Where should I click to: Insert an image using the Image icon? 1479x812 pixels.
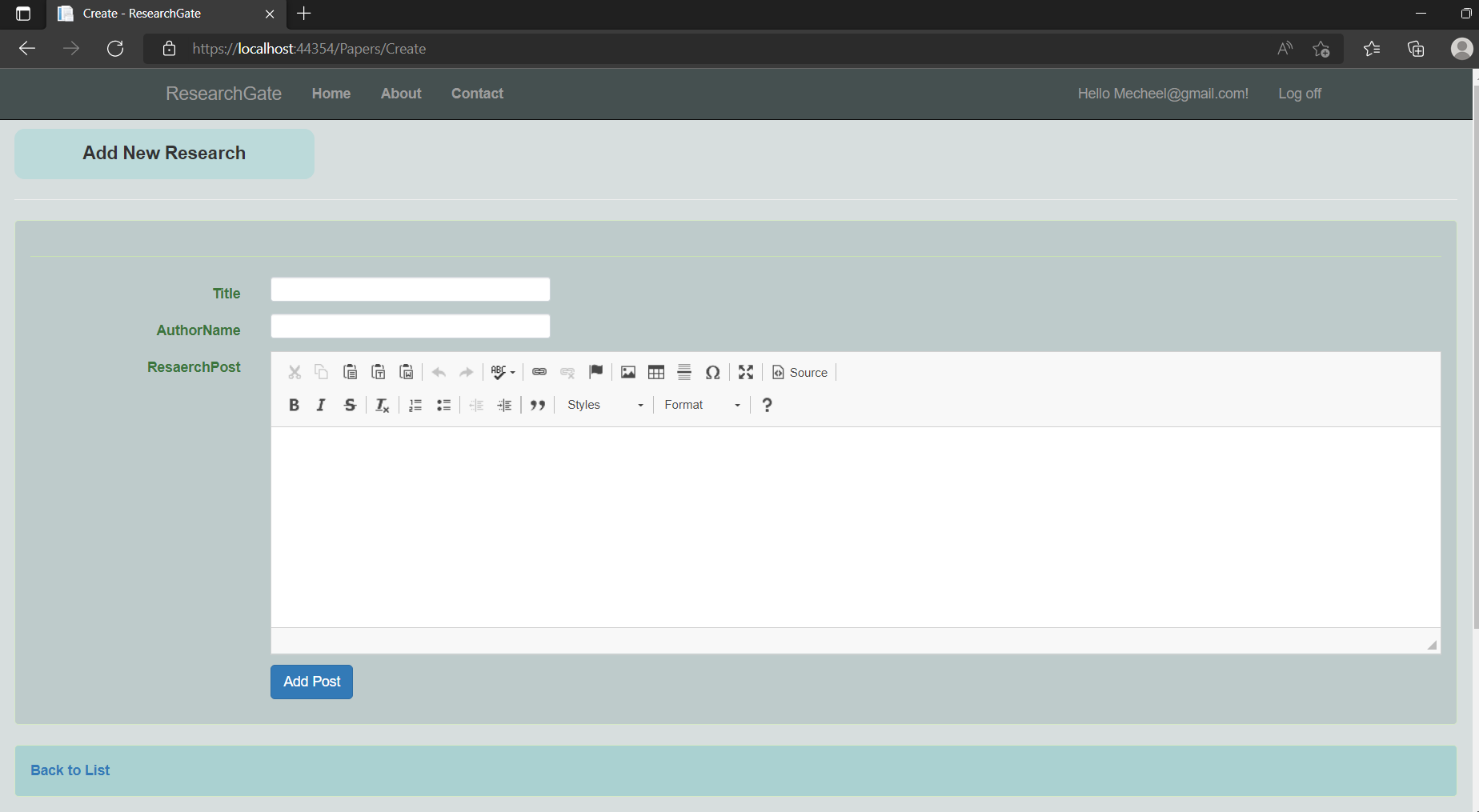[x=627, y=371]
